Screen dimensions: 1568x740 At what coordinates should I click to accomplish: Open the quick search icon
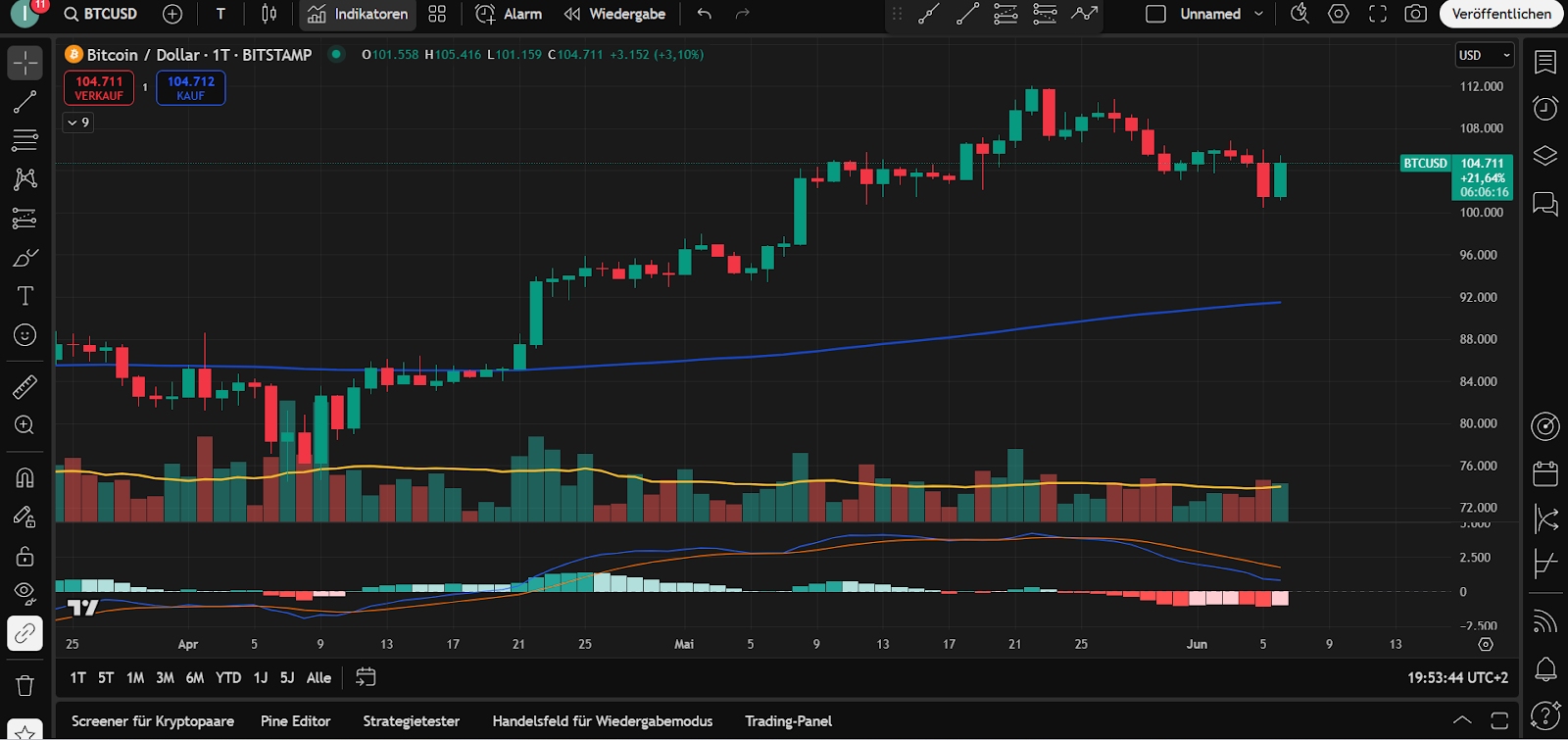click(x=1299, y=14)
